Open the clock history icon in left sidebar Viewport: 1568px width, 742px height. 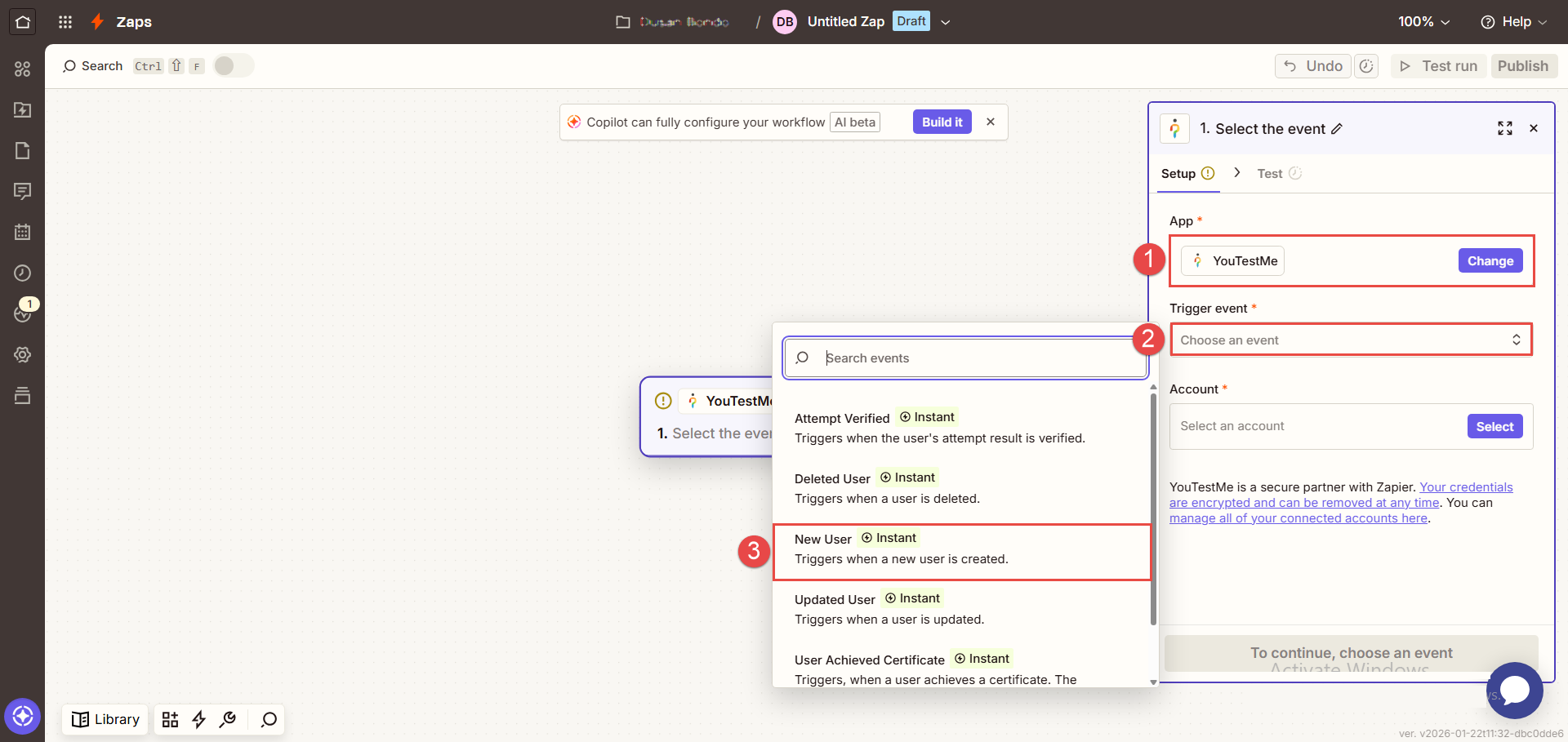click(22, 273)
